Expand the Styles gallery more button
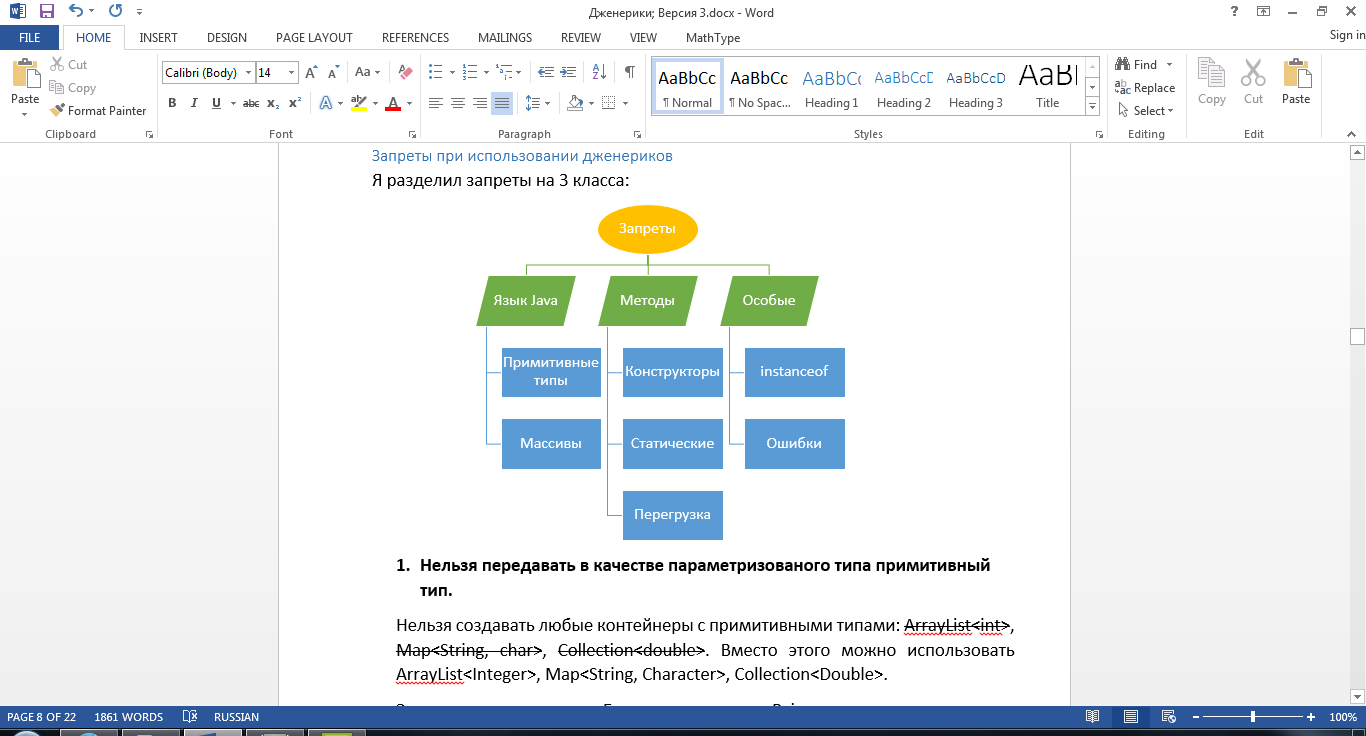The image size is (1366, 736). (x=1092, y=107)
